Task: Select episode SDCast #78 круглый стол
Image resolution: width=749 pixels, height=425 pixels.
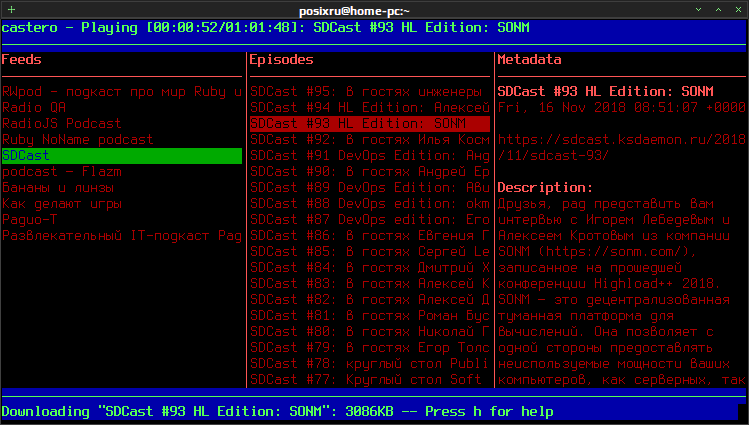Action: (x=370, y=363)
